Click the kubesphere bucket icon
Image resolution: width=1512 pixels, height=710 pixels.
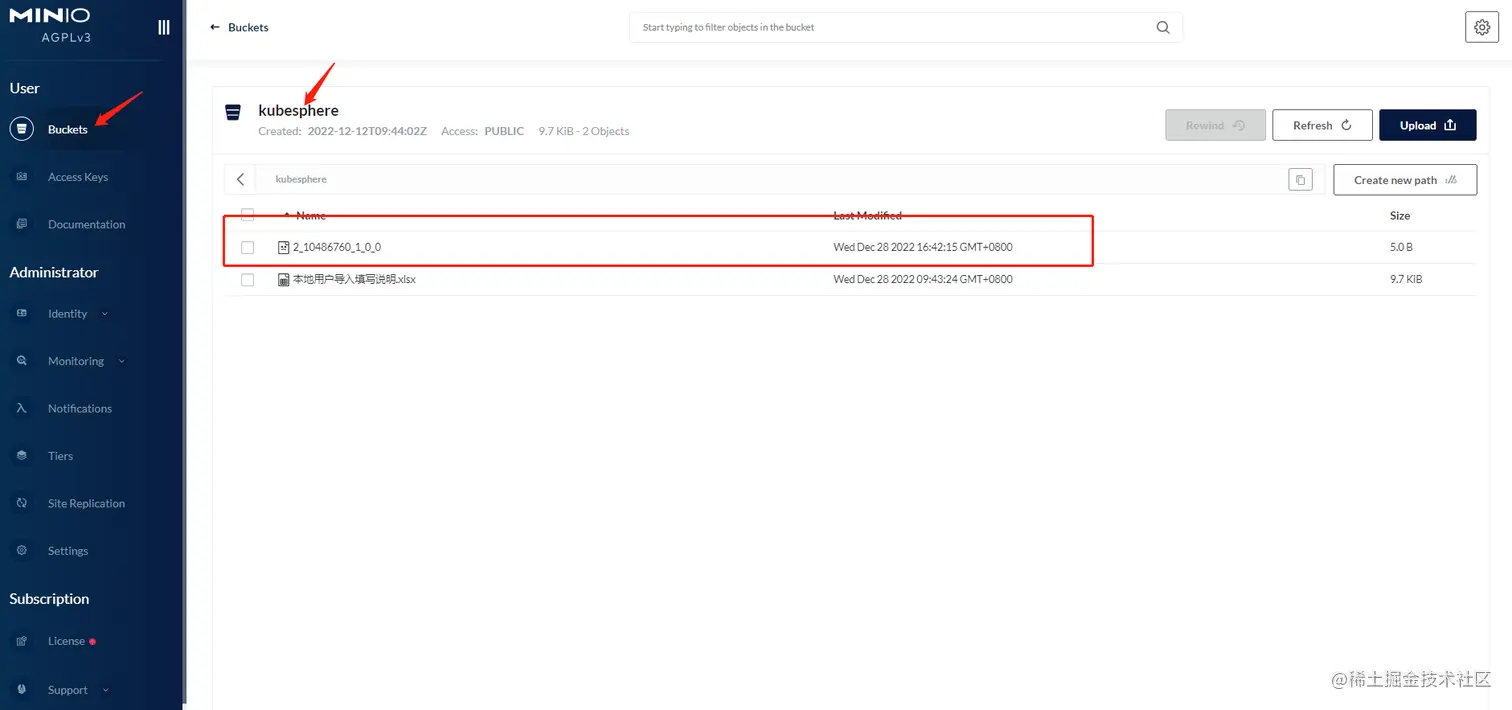tap(233, 112)
